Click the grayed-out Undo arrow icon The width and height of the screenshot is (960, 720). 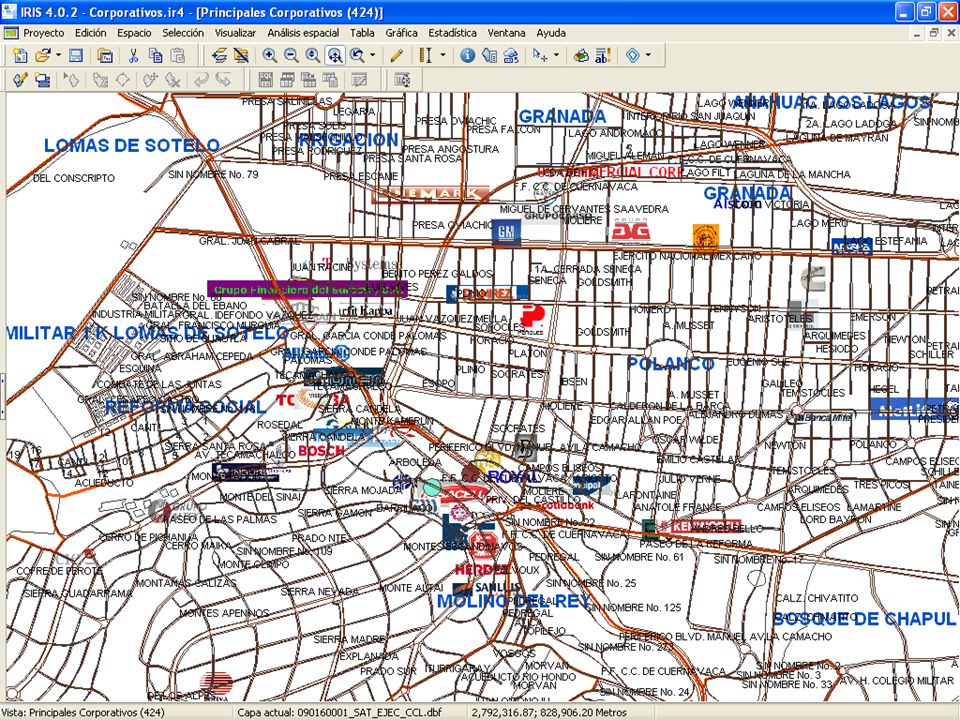(201, 80)
